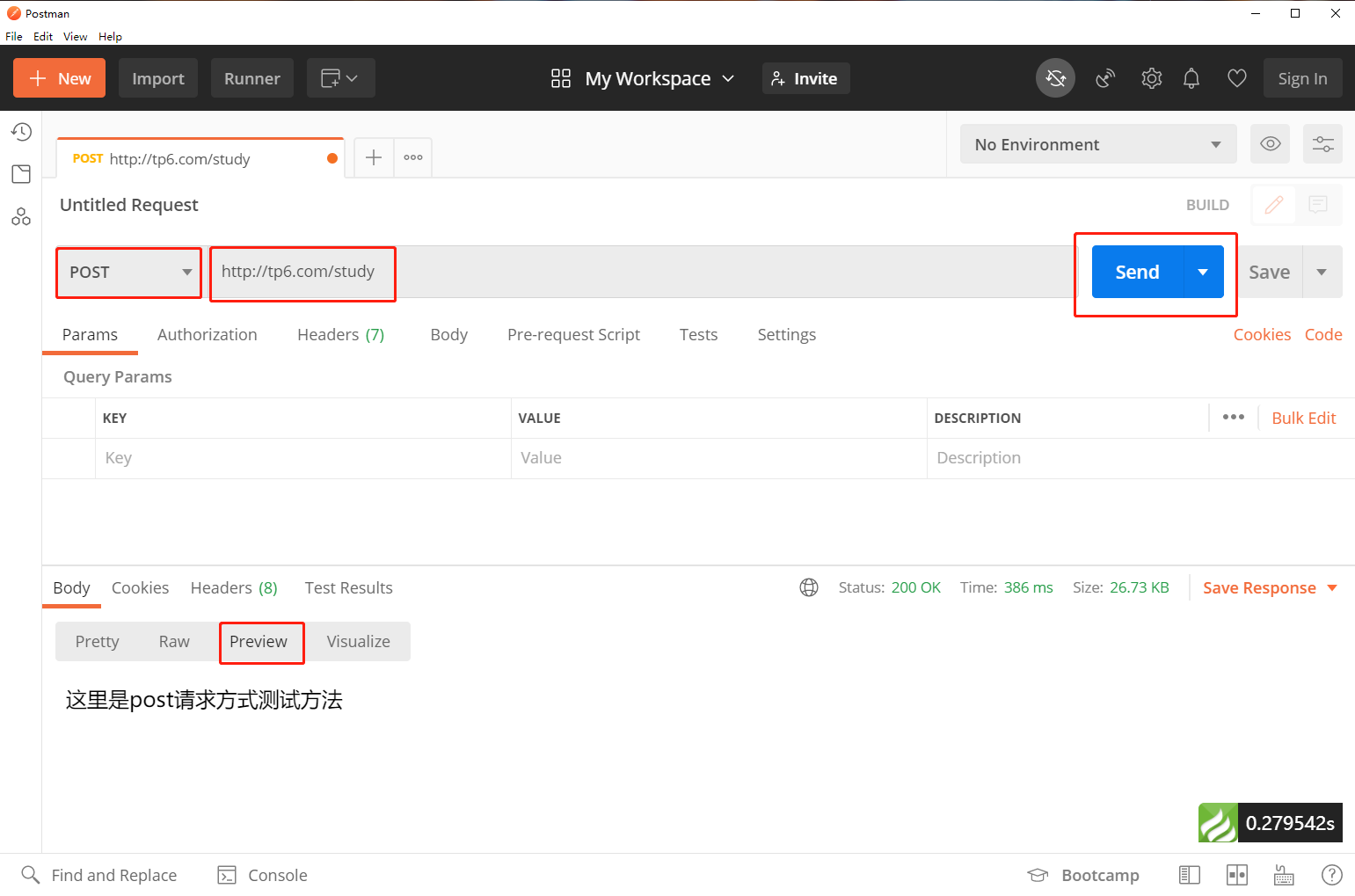1355x896 pixels.
Task: Open the request Body tab
Action: 449,334
